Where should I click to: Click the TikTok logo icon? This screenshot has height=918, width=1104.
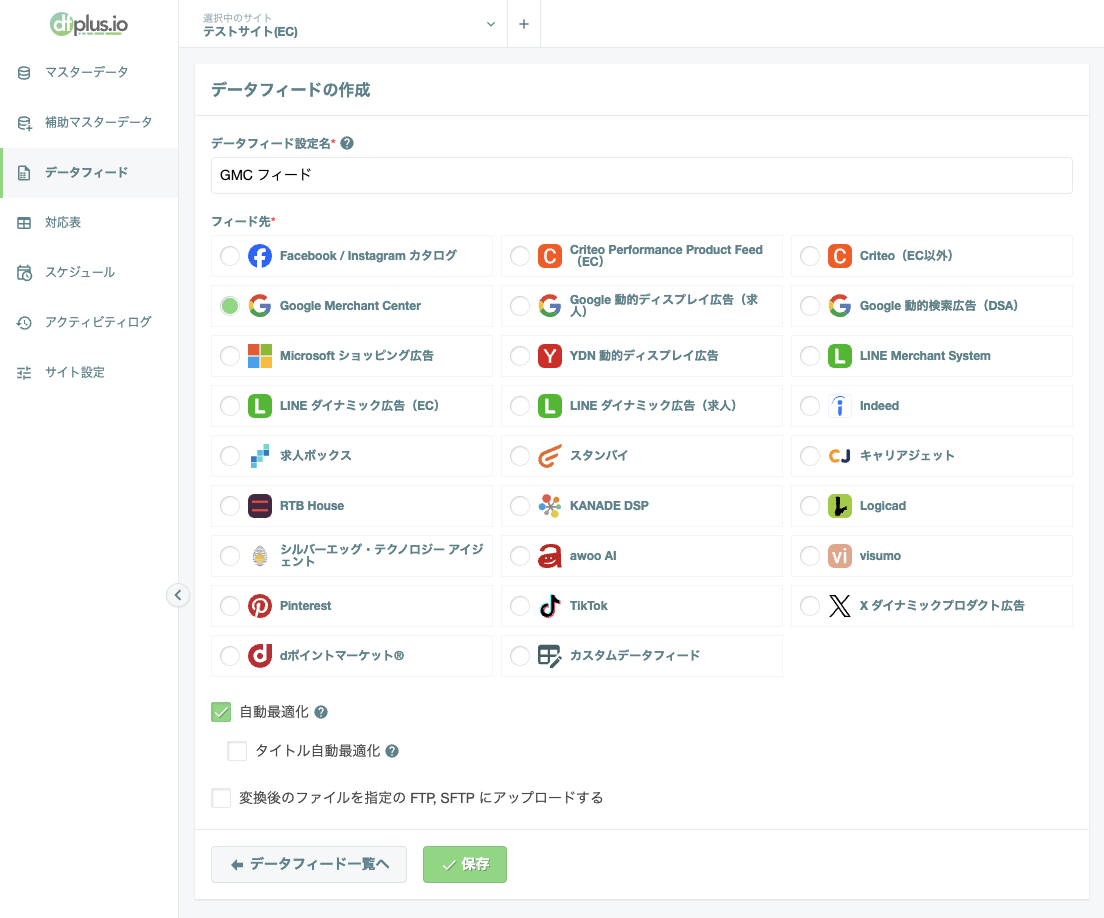[550, 605]
